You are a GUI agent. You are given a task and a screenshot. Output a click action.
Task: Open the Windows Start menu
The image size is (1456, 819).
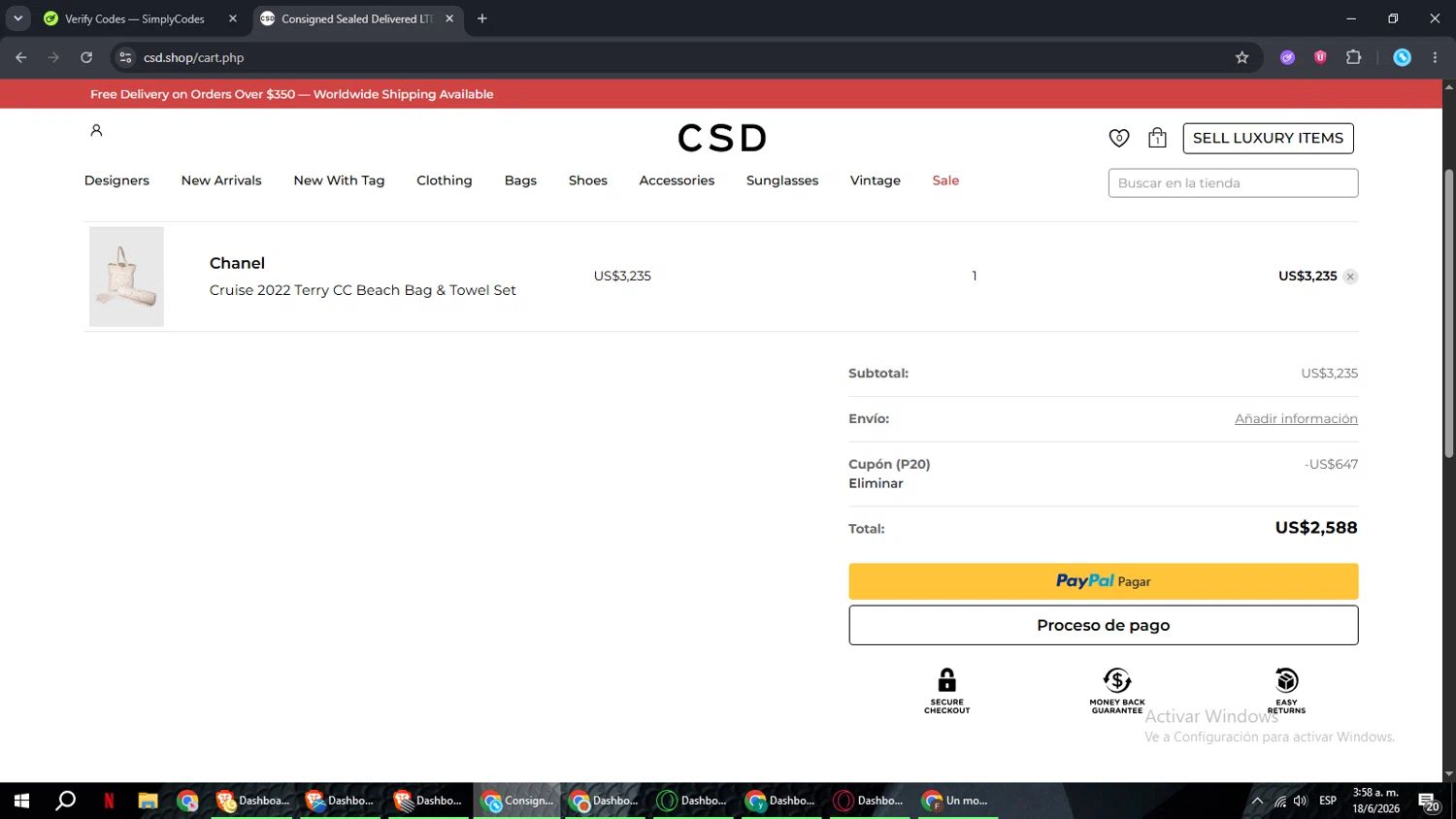(x=21, y=801)
